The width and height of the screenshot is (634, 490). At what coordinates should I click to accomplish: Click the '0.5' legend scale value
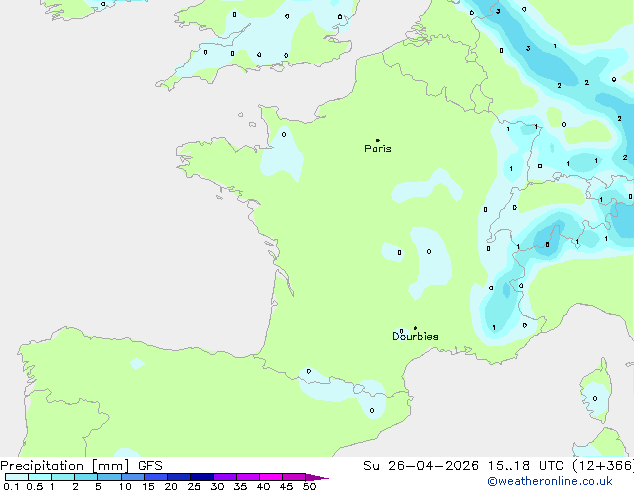[x=35, y=486]
